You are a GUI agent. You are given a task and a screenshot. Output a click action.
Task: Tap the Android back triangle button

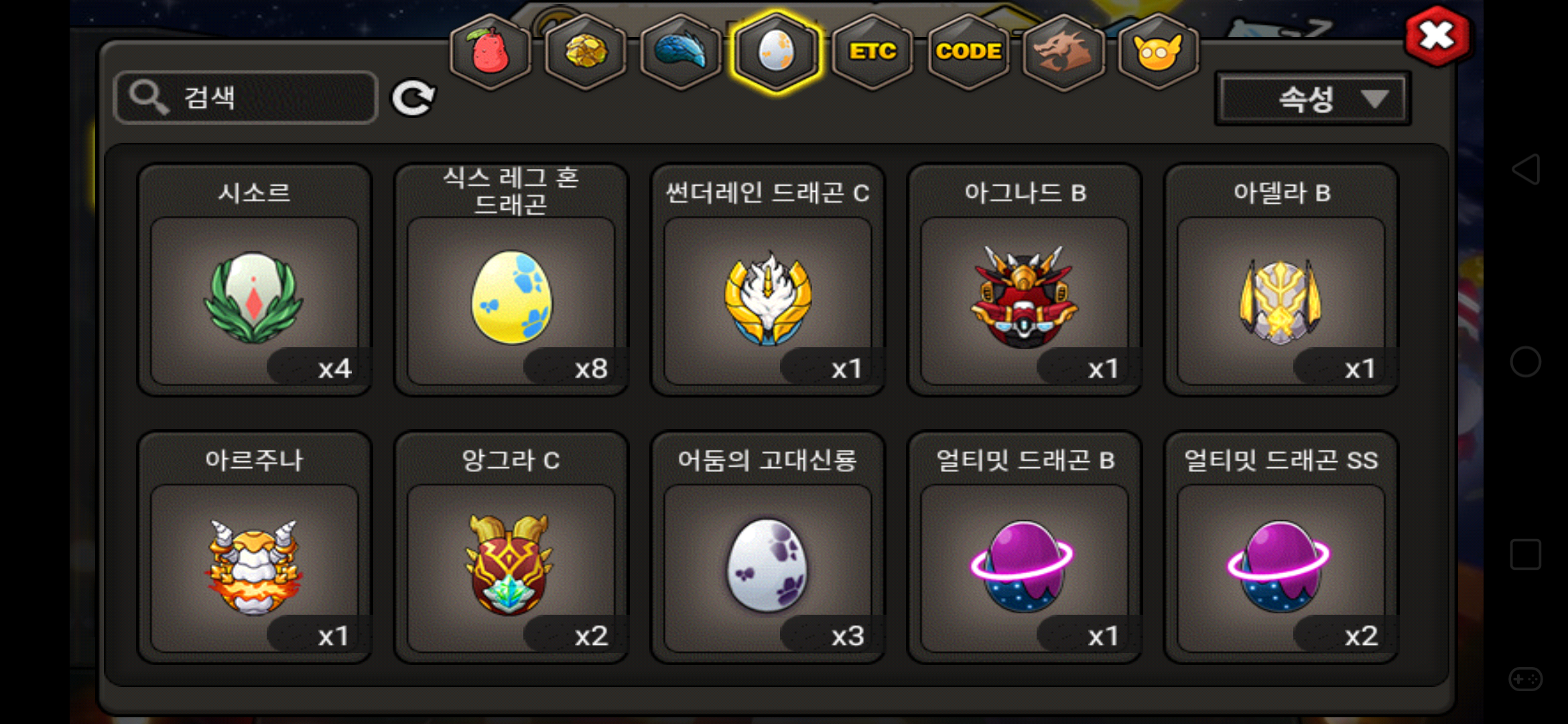[x=1526, y=169]
